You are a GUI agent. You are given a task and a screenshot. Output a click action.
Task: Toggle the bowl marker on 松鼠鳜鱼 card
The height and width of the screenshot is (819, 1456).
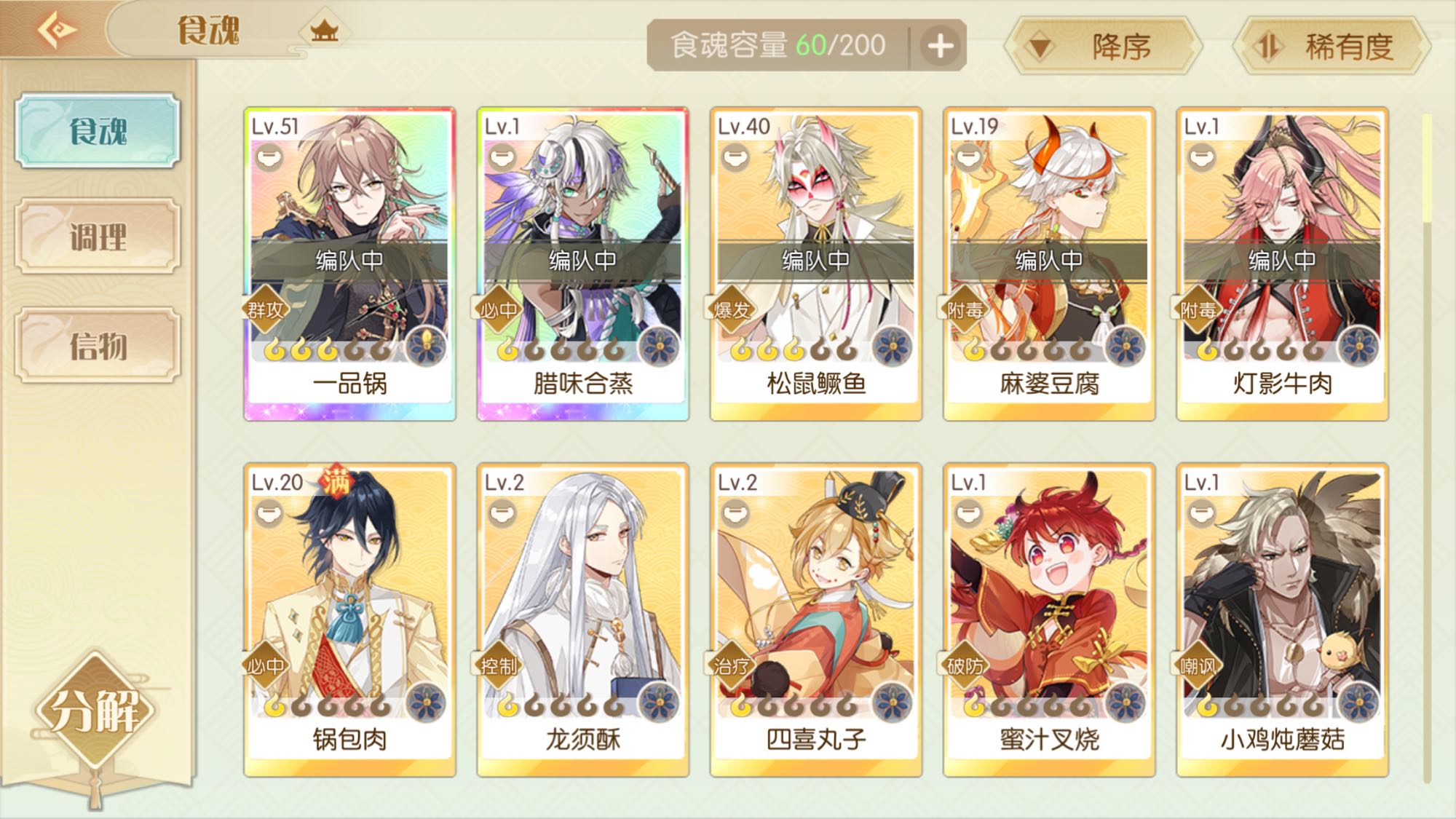click(x=735, y=157)
